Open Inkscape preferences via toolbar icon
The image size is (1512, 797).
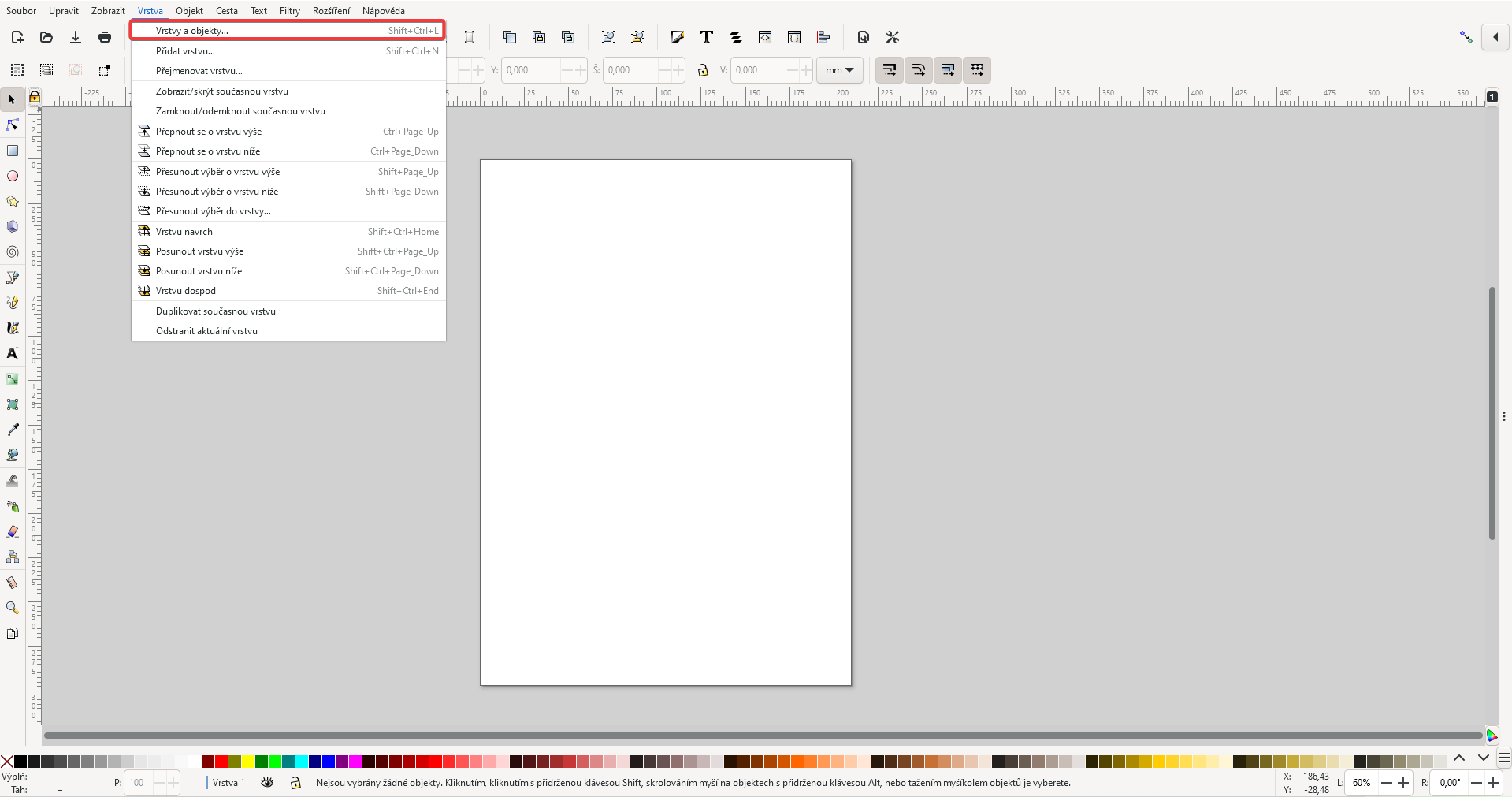tap(893, 37)
